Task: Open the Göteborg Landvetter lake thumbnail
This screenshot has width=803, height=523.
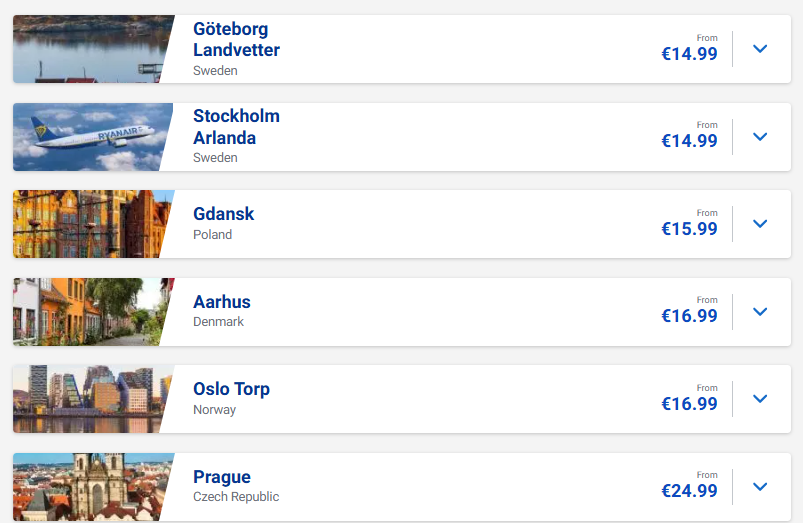Action: pyautogui.click(x=93, y=49)
